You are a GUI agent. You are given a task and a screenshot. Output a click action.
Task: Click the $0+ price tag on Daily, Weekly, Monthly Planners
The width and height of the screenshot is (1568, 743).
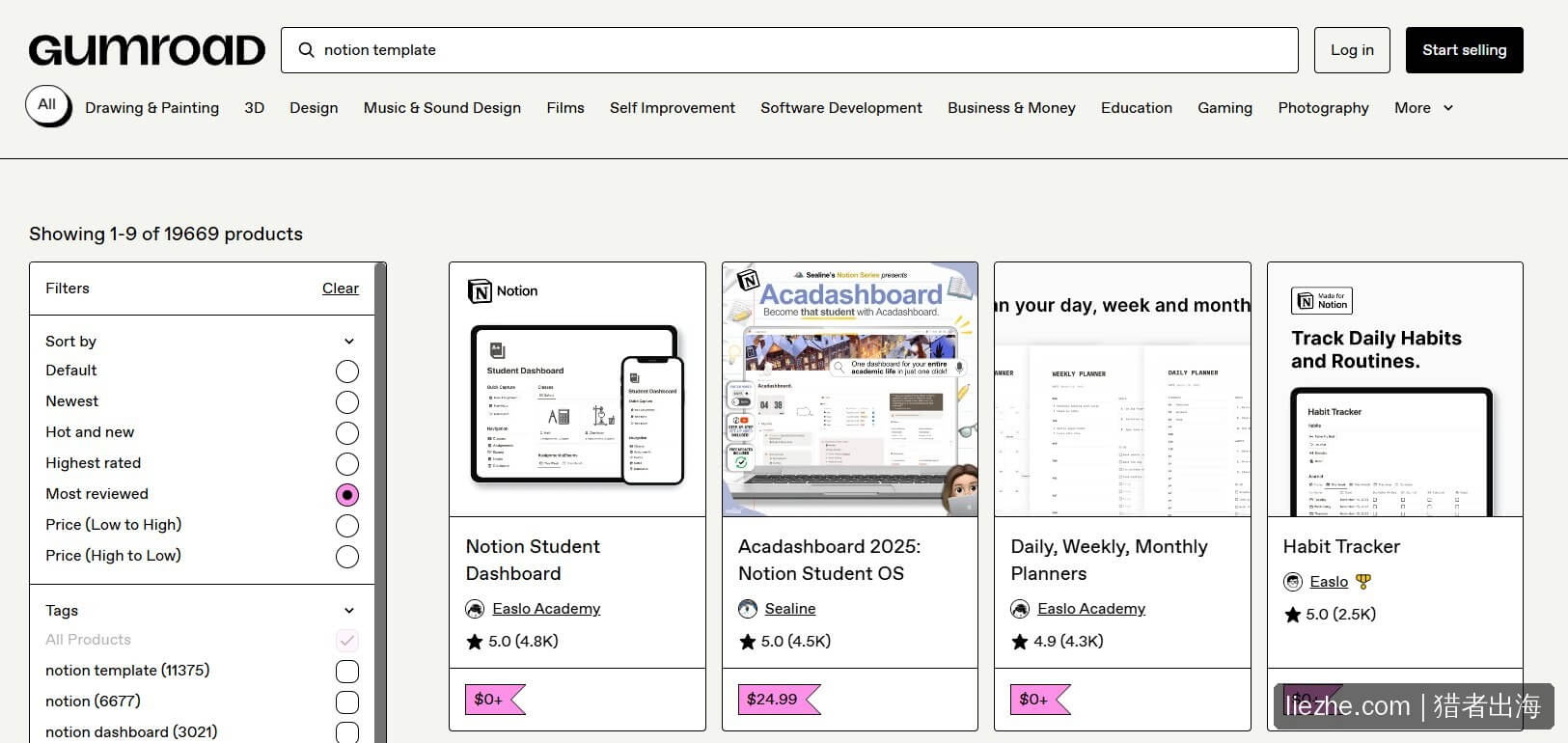coord(1040,700)
